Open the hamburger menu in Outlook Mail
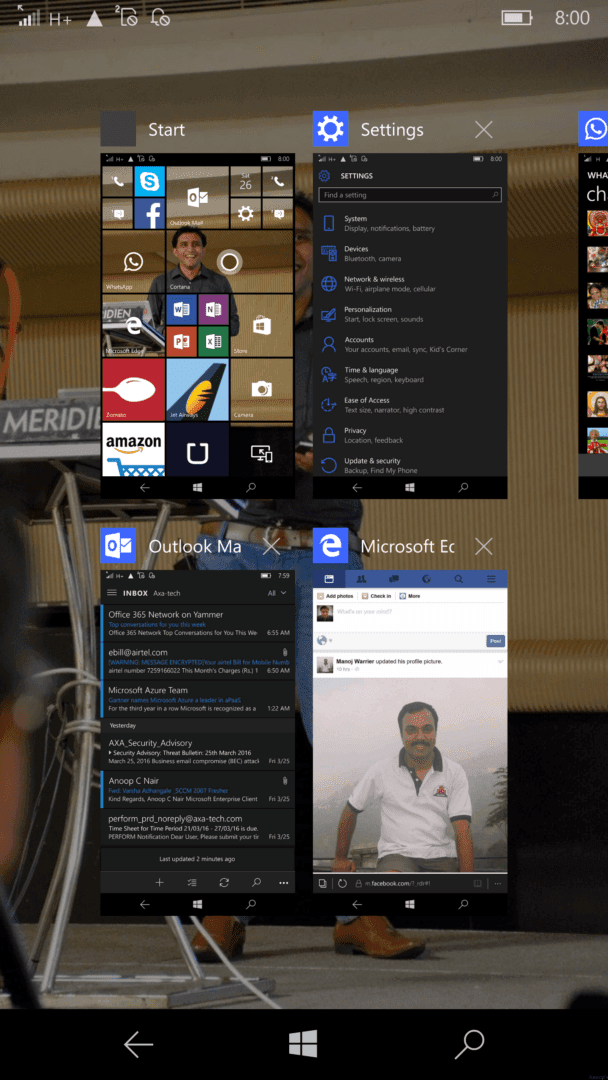Image resolution: width=608 pixels, height=1080 pixels. [112, 593]
